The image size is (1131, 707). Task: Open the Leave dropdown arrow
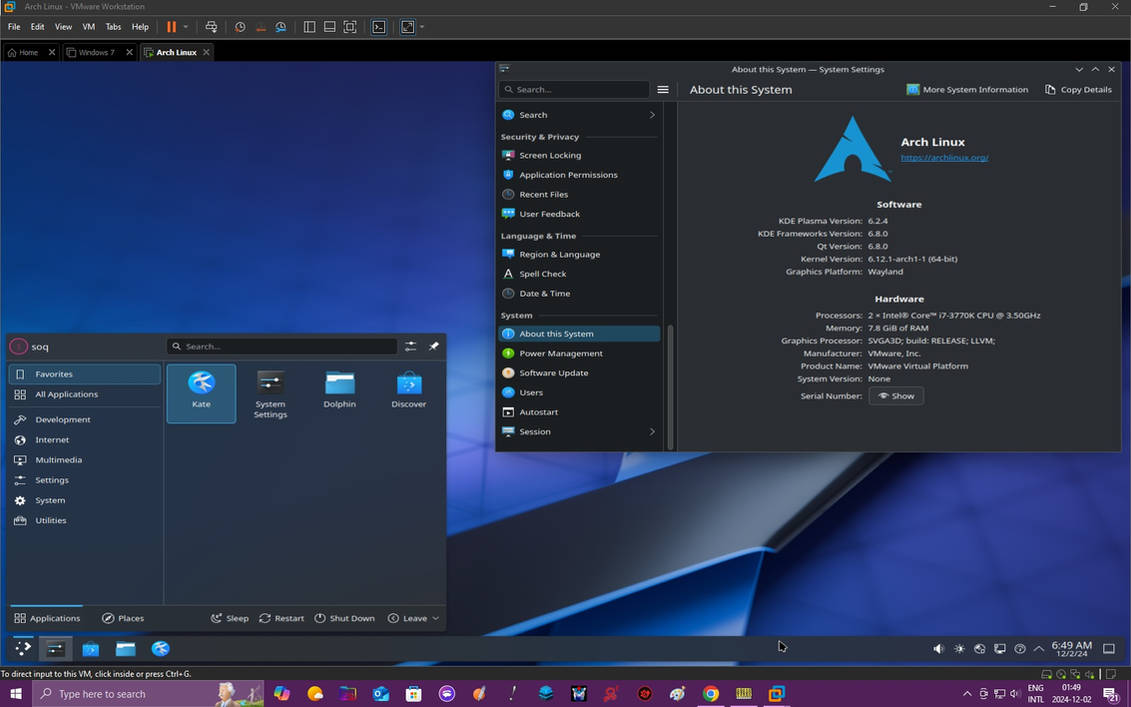436,618
